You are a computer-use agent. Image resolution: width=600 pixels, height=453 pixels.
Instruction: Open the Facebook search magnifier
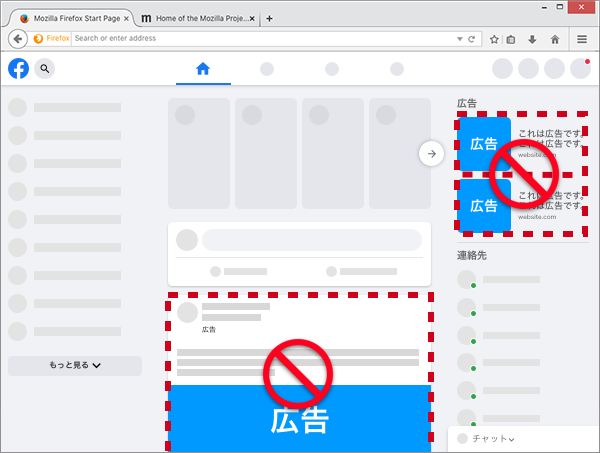point(45,68)
